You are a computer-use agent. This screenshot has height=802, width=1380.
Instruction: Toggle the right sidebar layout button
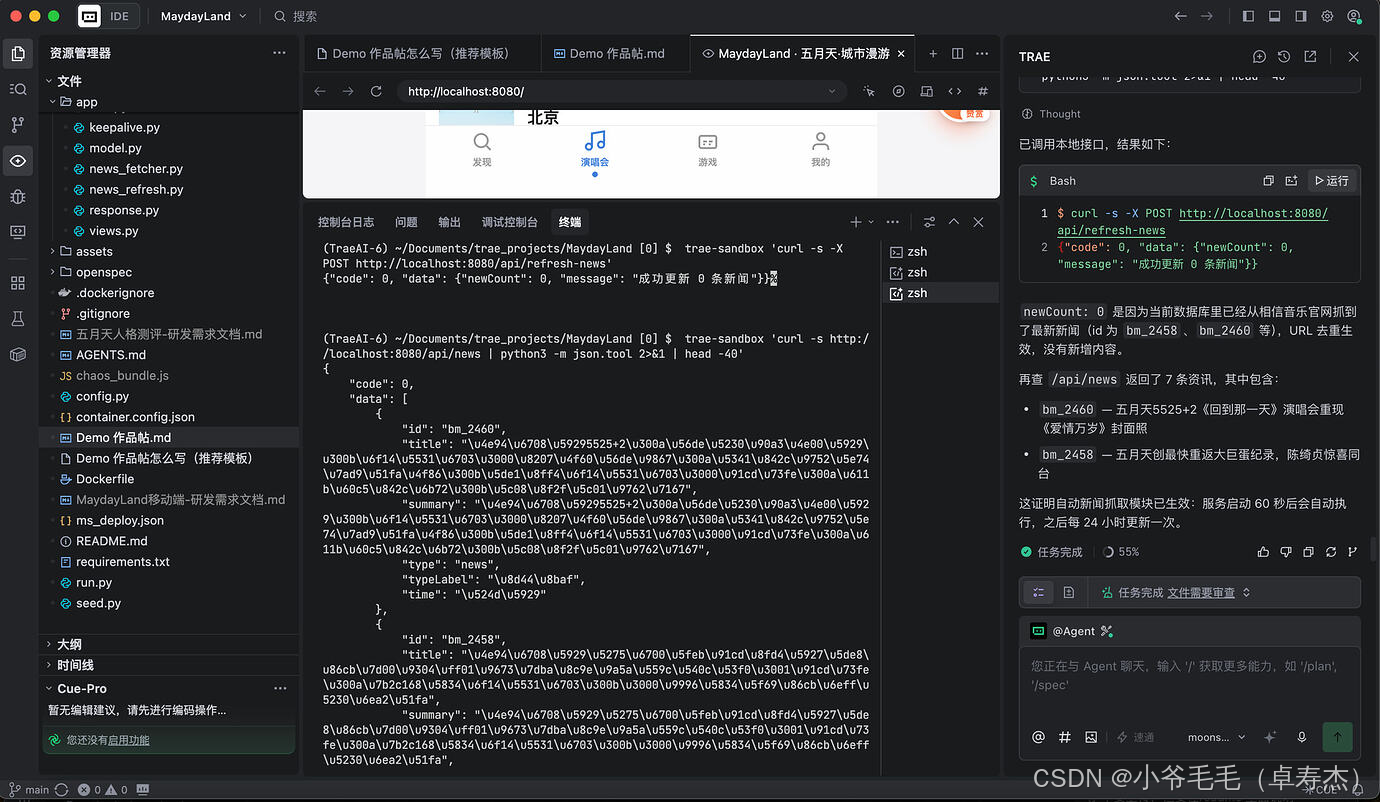[x=1301, y=16]
